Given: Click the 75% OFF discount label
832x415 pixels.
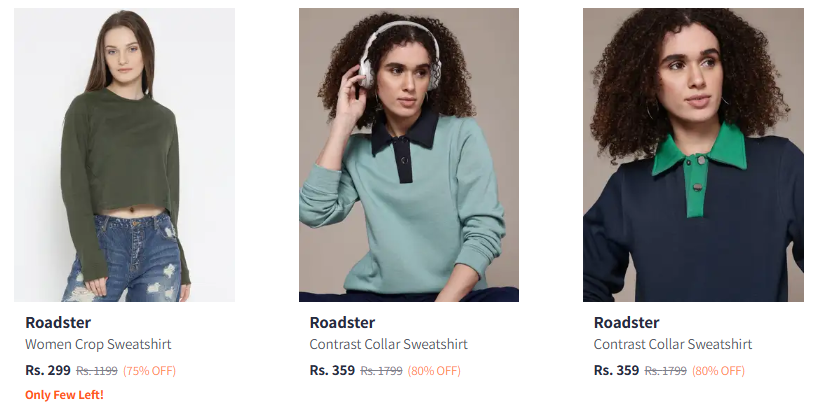Looking at the screenshot, I should 150,371.
